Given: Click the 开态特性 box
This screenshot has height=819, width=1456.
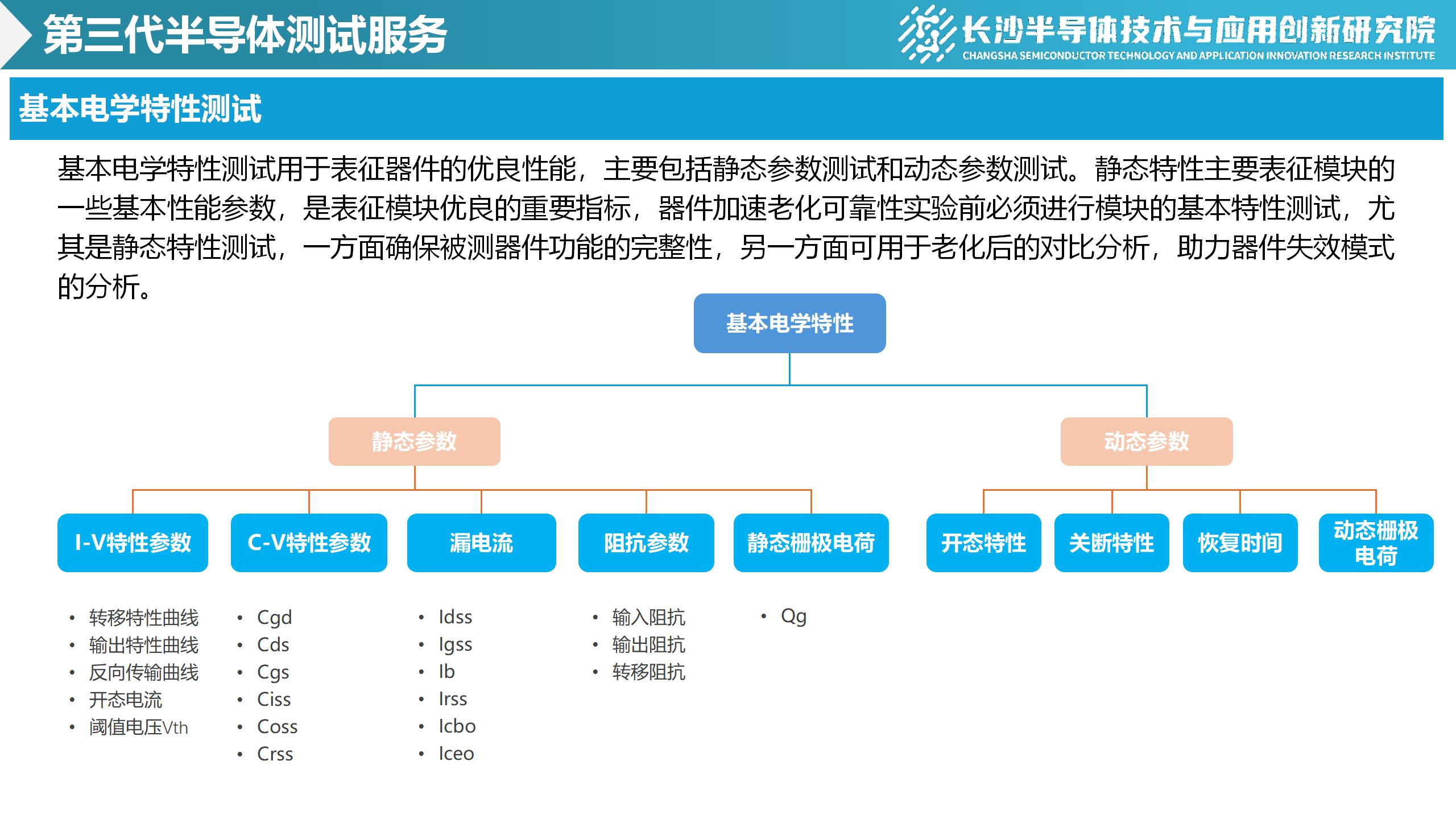Looking at the screenshot, I should coord(983,543).
